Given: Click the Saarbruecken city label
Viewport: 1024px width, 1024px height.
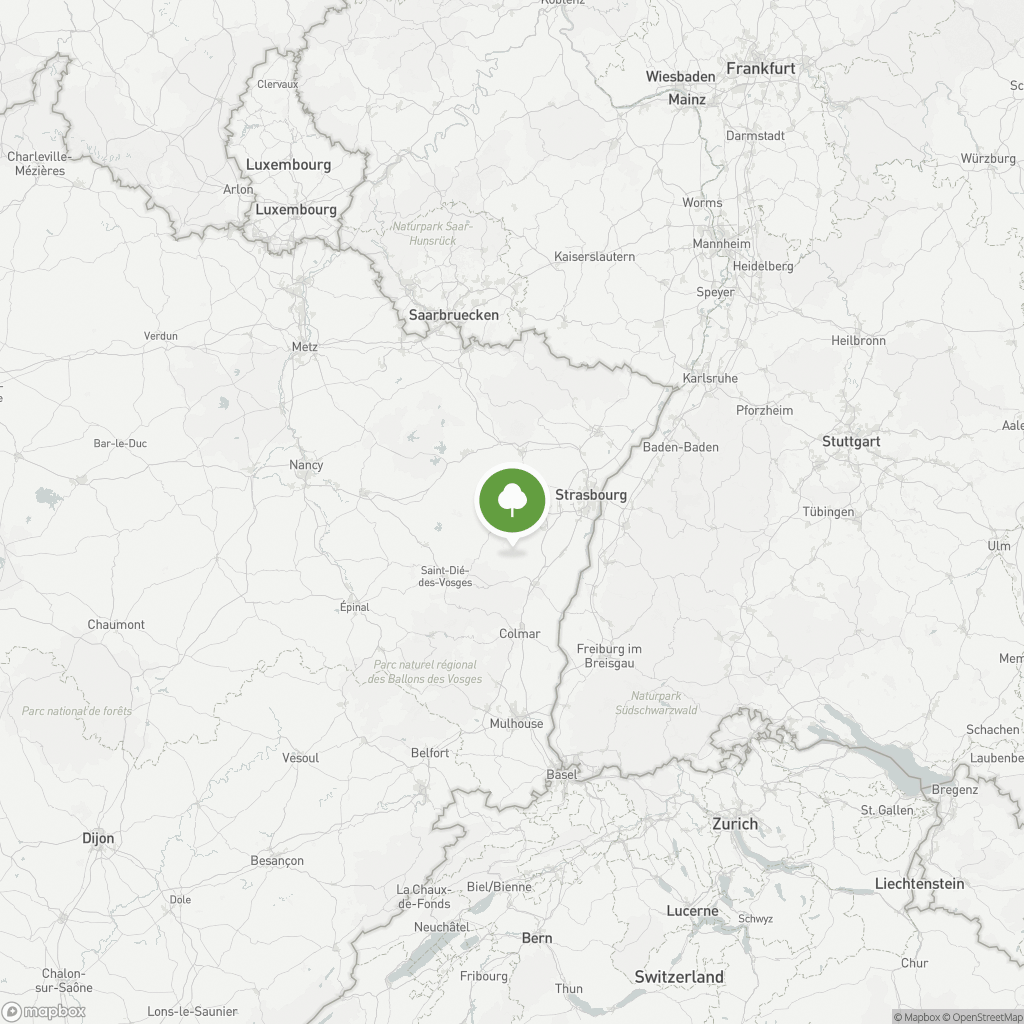Looking at the screenshot, I should (453, 315).
